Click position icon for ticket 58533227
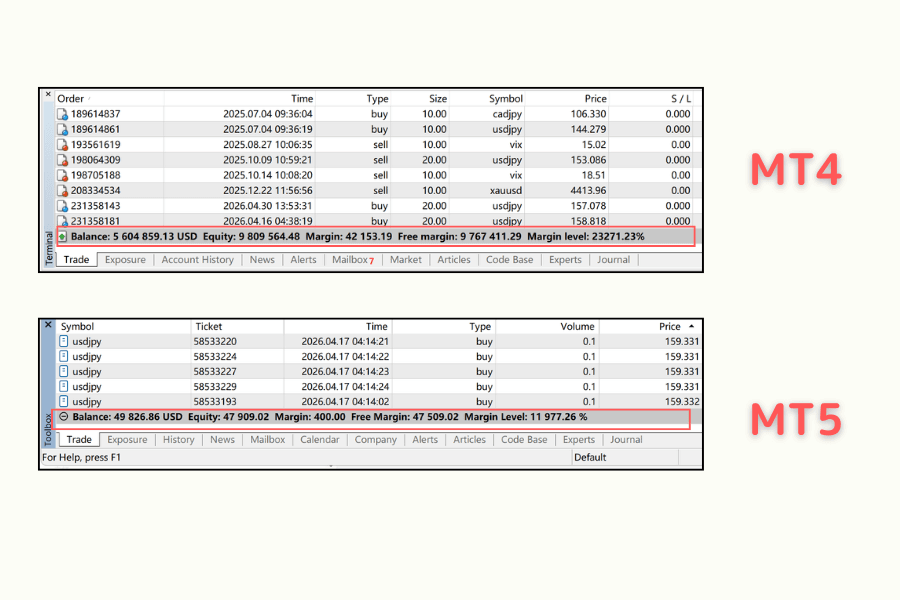The height and width of the screenshot is (600, 900). coord(64,371)
